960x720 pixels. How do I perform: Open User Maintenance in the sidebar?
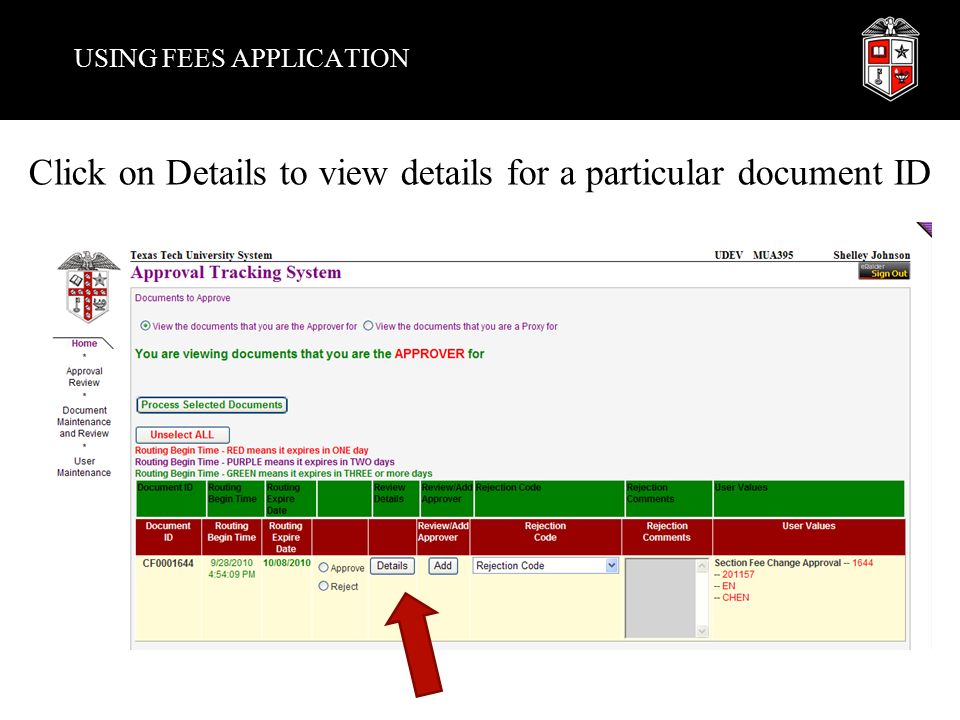coord(84,467)
